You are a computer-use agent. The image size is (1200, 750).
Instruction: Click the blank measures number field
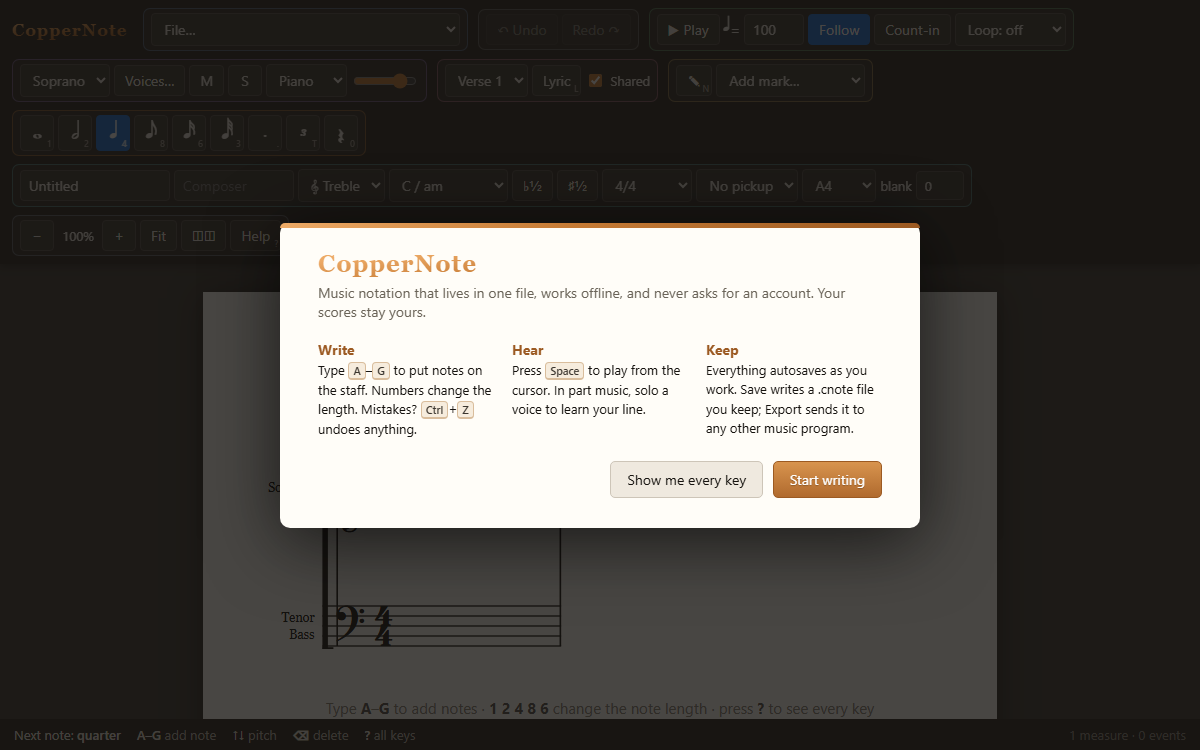click(940, 186)
